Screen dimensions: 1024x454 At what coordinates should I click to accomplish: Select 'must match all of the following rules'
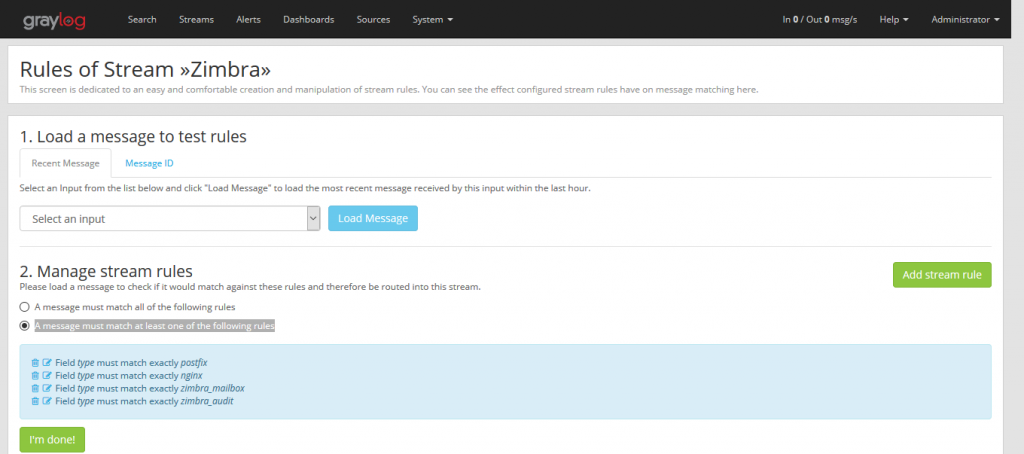point(25,306)
